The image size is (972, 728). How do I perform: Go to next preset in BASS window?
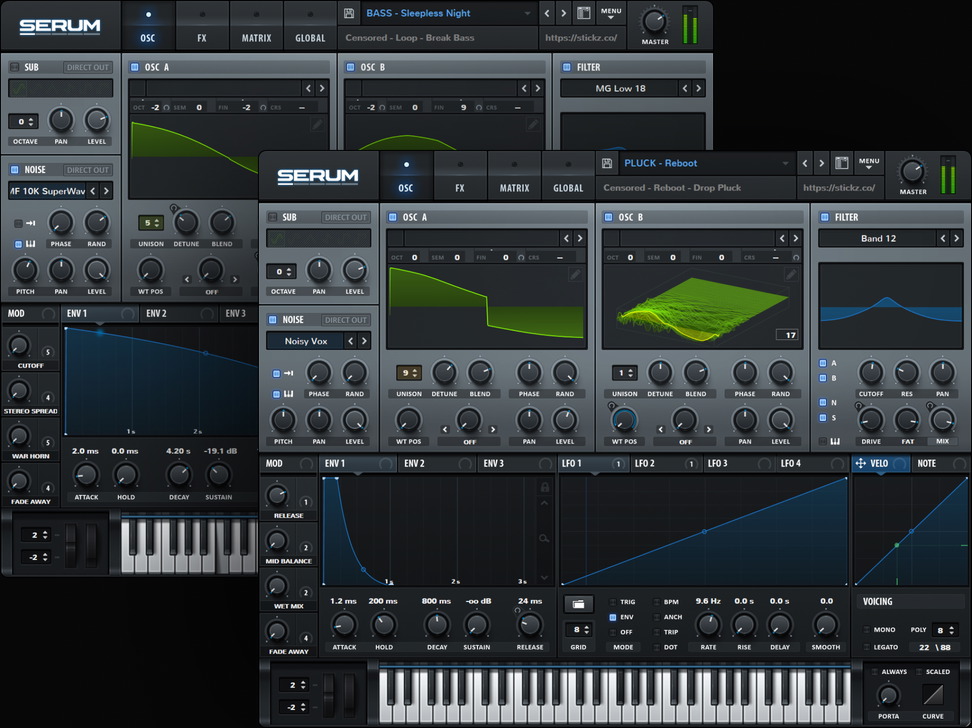coord(563,13)
